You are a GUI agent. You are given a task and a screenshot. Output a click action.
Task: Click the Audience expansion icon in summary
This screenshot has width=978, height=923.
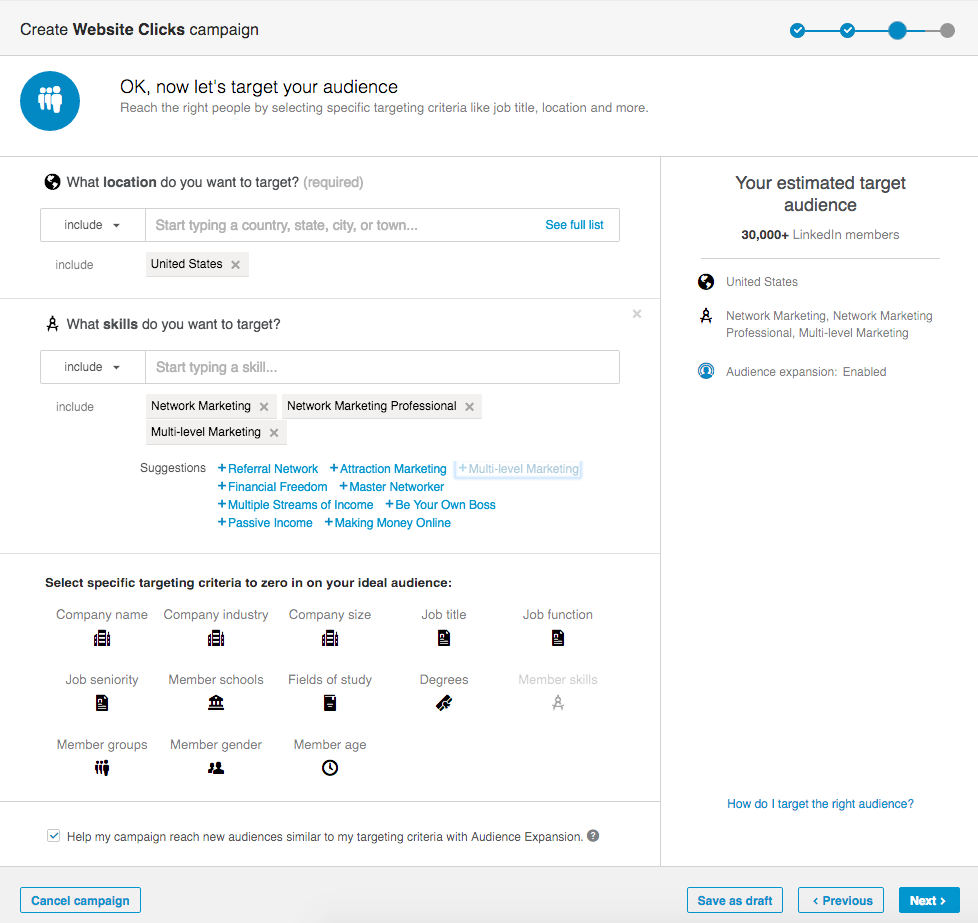(706, 371)
